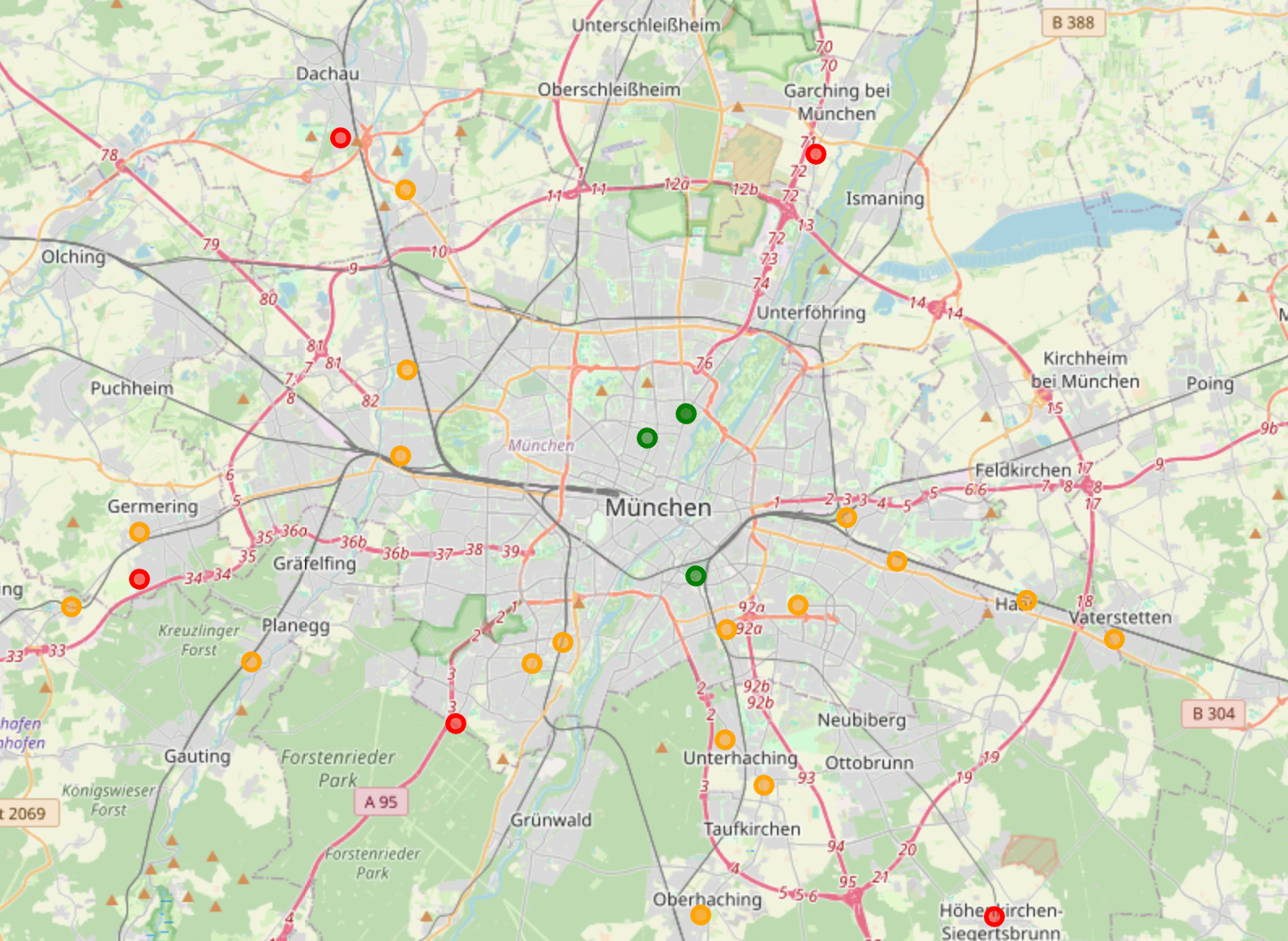Select the red marker by Garching bei München
The height and width of the screenshot is (941, 1288).
(x=815, y=154)
